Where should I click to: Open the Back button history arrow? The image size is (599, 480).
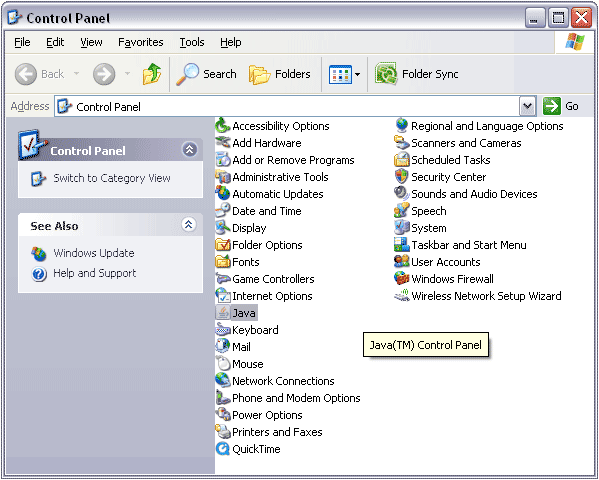click(x=76, y=74)
